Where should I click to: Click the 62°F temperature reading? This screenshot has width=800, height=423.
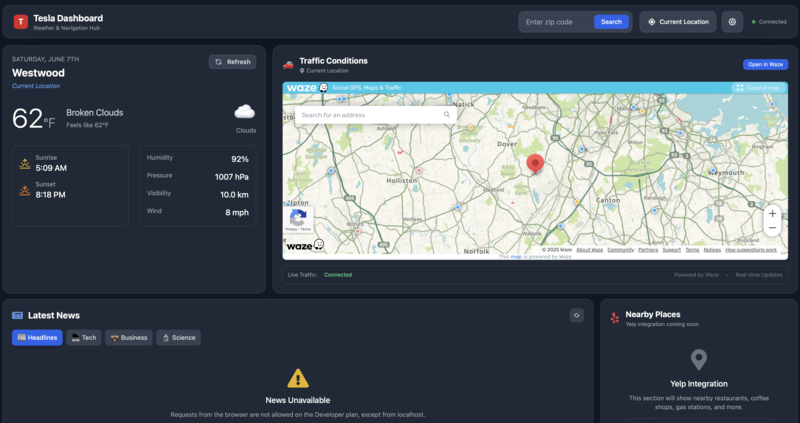pyautogui.click(x=33, y=118)
